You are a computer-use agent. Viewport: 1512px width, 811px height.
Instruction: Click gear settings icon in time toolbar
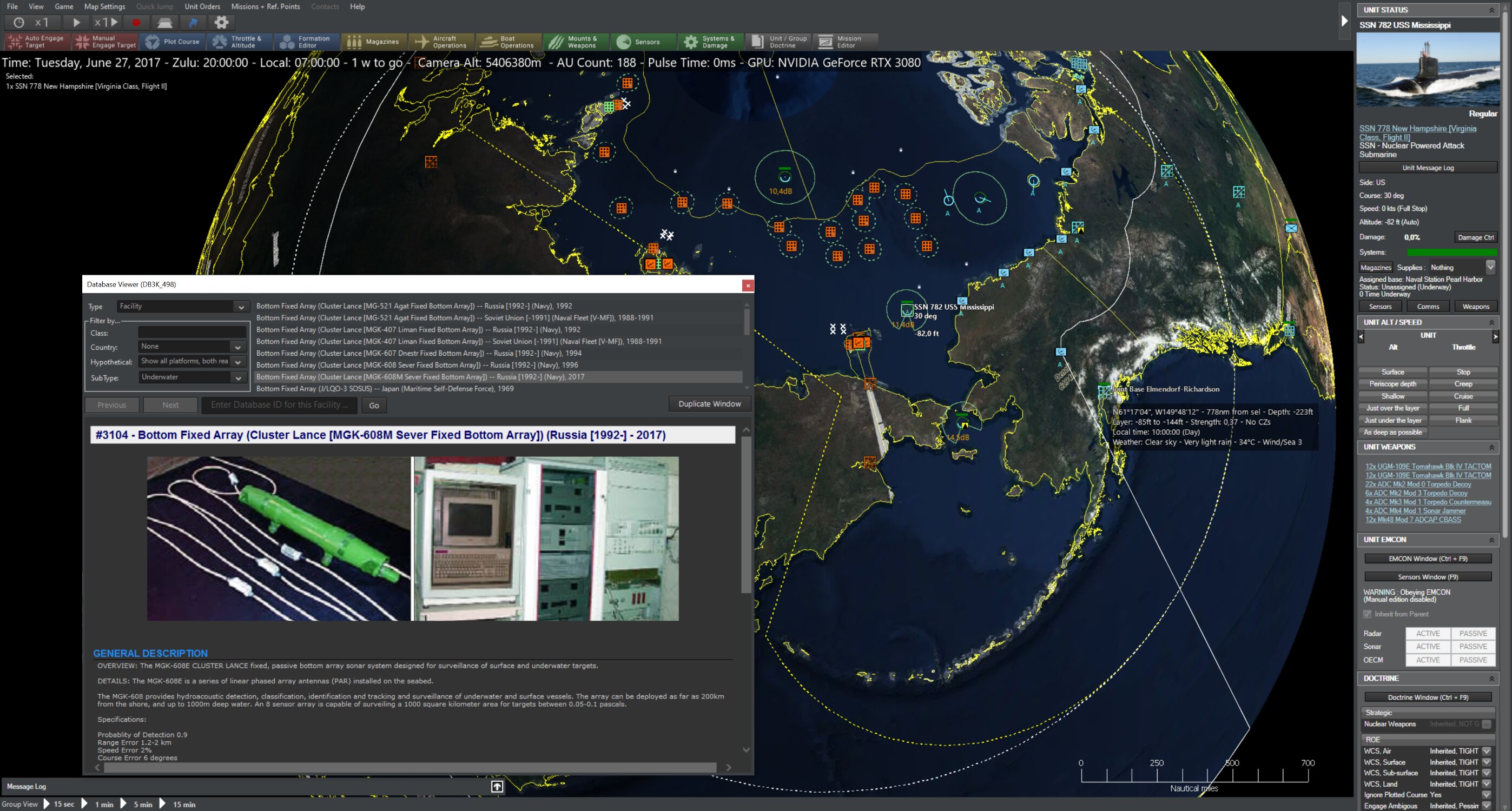click(221, 22)
